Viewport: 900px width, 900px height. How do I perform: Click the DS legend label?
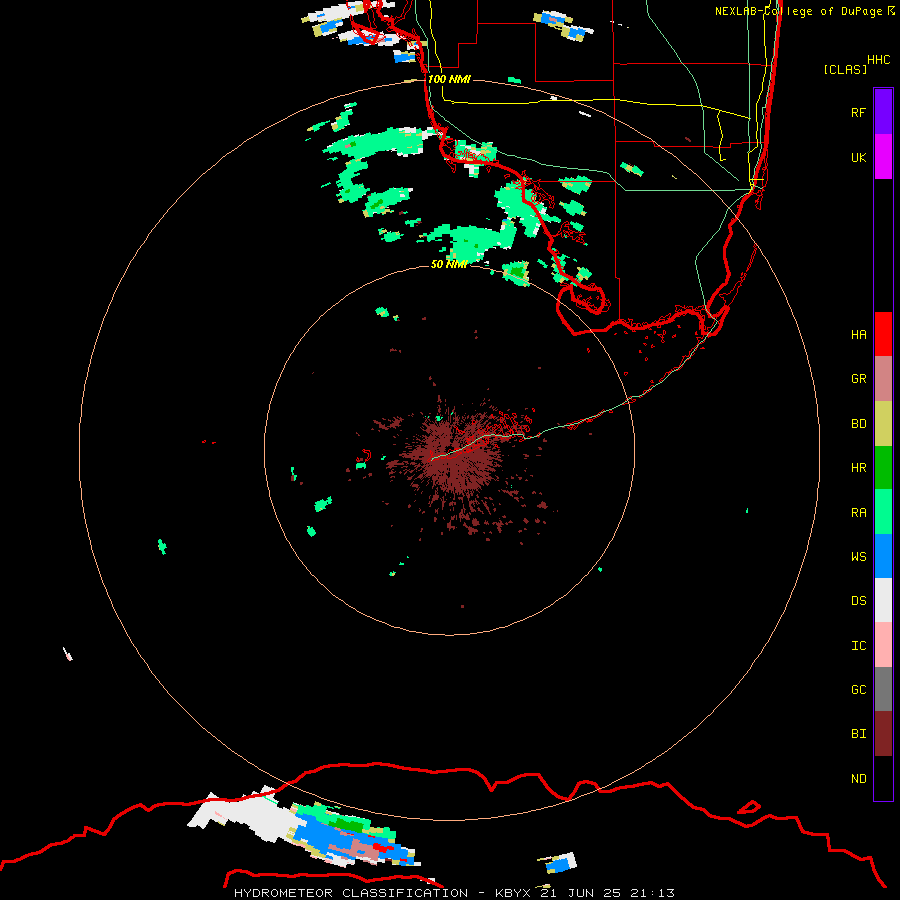point(858,601)
